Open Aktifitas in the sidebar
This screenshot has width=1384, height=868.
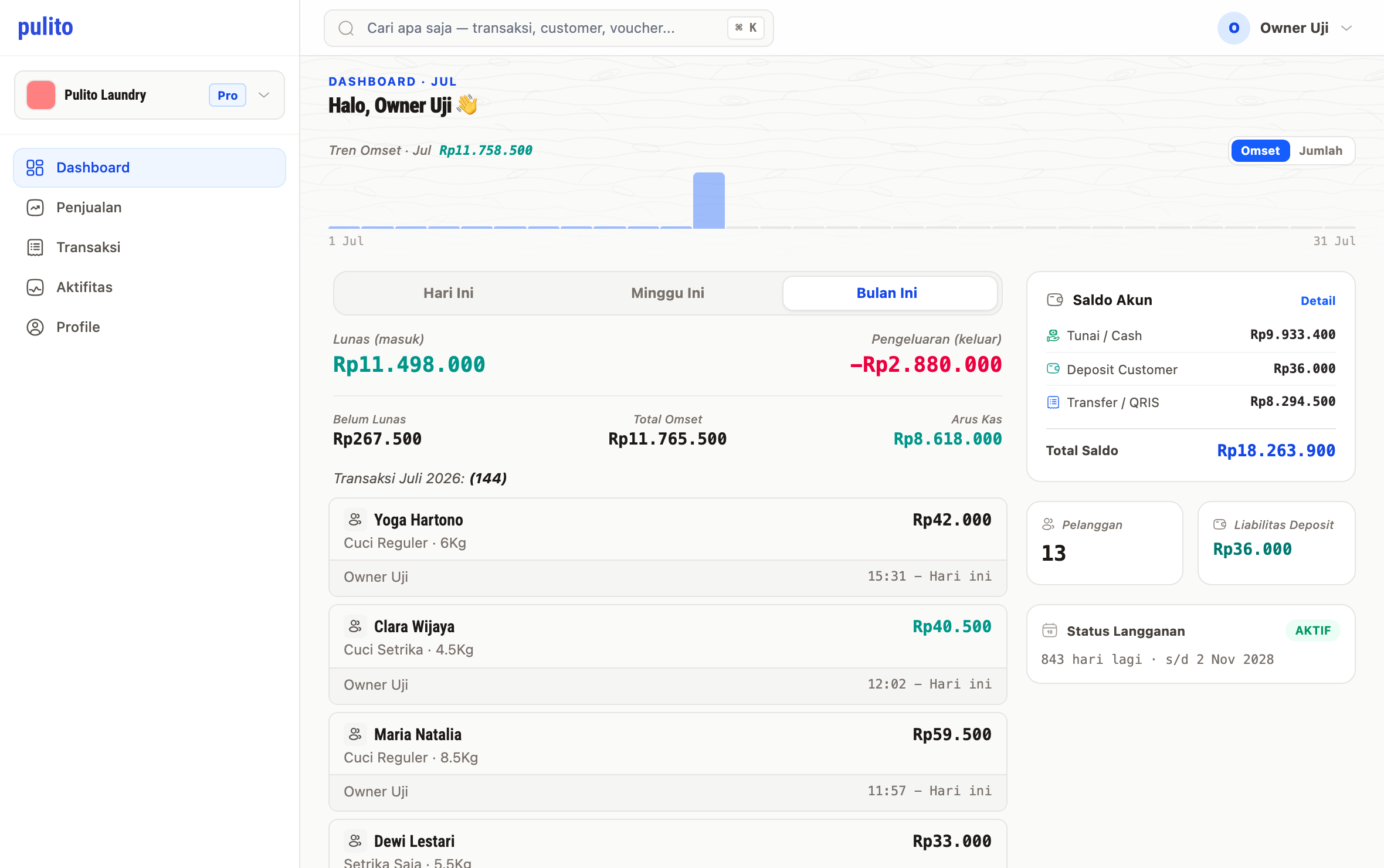pos(150,287)
